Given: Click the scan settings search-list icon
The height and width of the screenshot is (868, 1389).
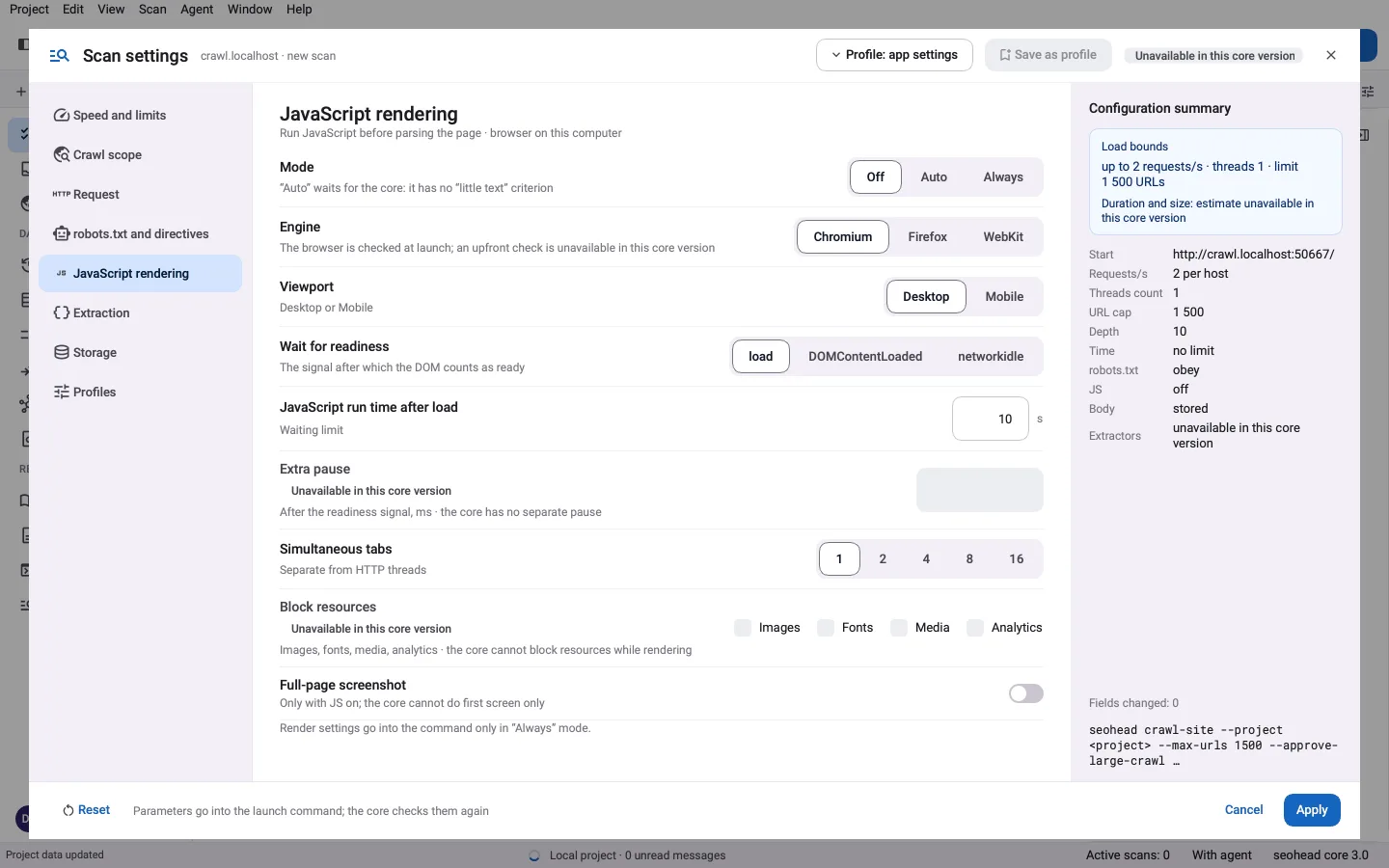Looking at the screenshot, I should tap(59, 56).
